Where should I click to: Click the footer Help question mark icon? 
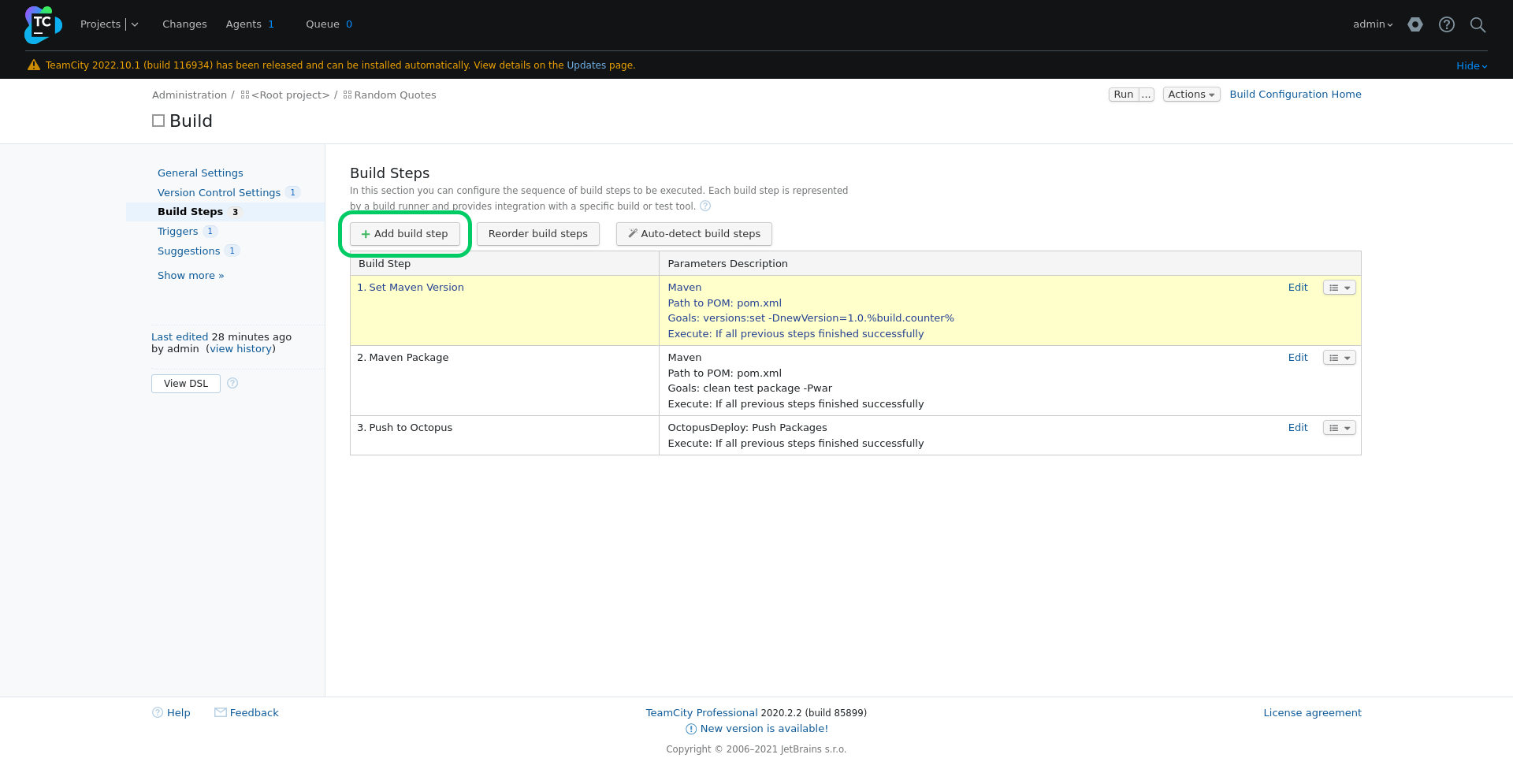(158, 712)
